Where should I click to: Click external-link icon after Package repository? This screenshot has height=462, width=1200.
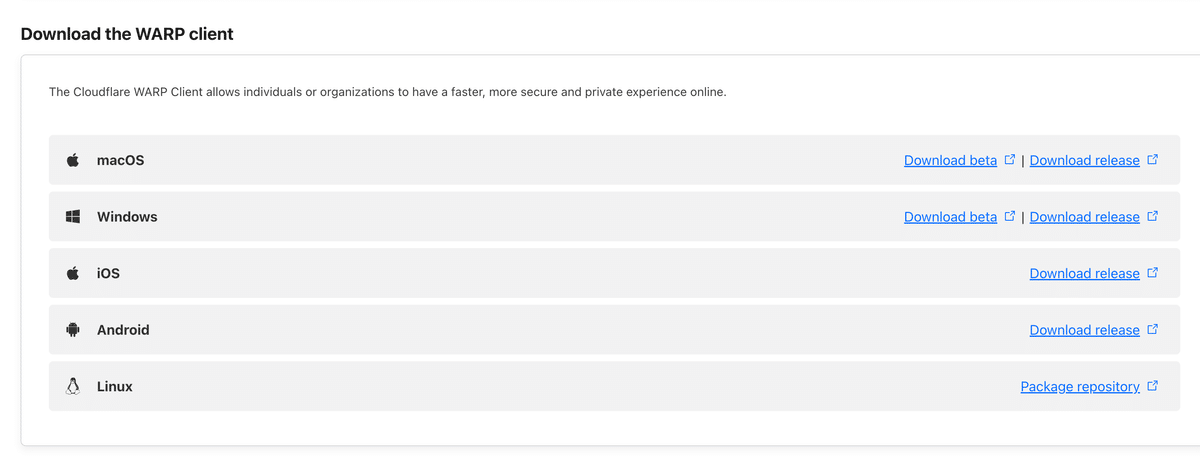point(1153,385)
